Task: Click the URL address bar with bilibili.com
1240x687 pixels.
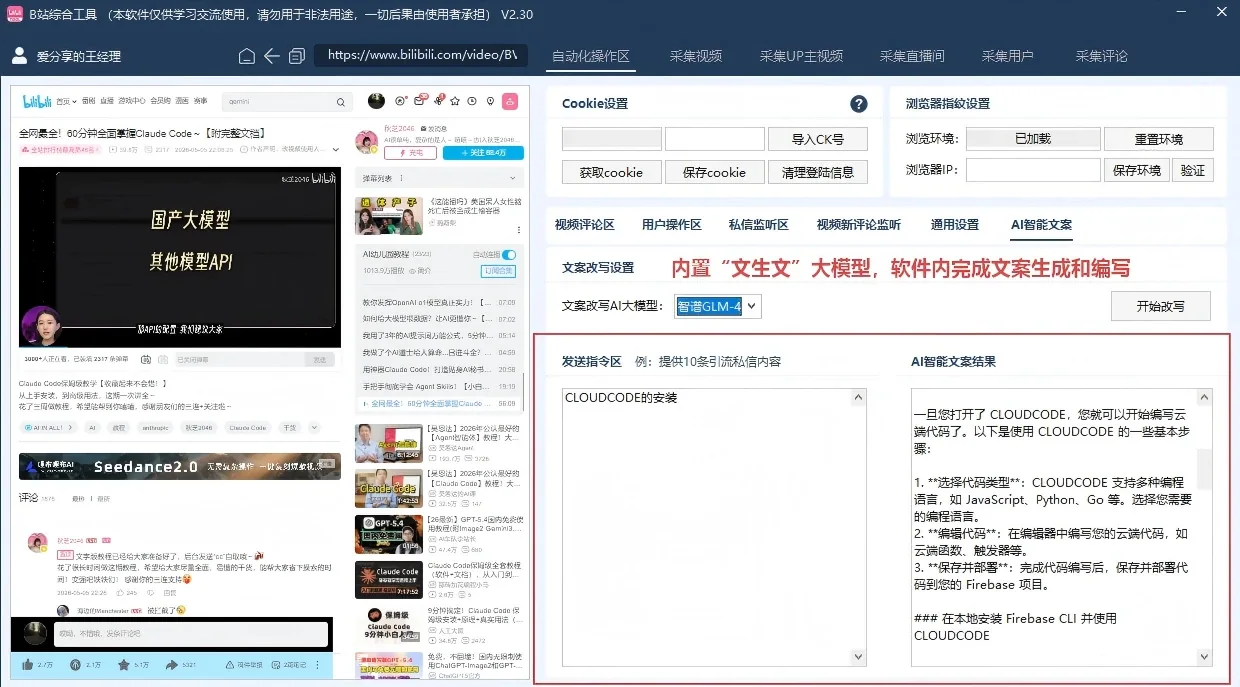Action: (x=422, y=56)
